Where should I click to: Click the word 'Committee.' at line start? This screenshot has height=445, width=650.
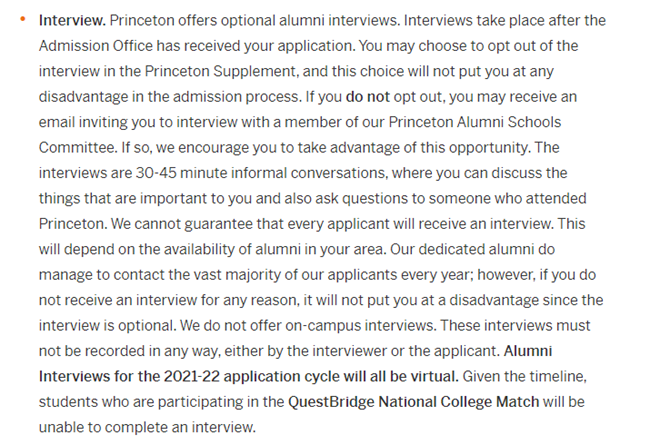tap(78, 148)
